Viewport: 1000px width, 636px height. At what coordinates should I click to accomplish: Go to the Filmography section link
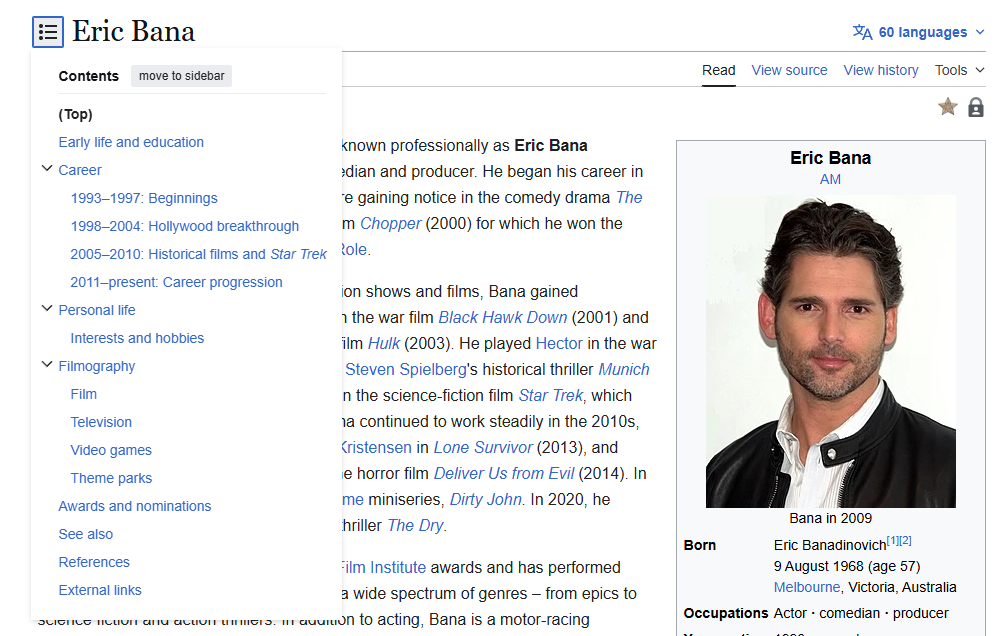pyautogui.click(x=97, y=366)
